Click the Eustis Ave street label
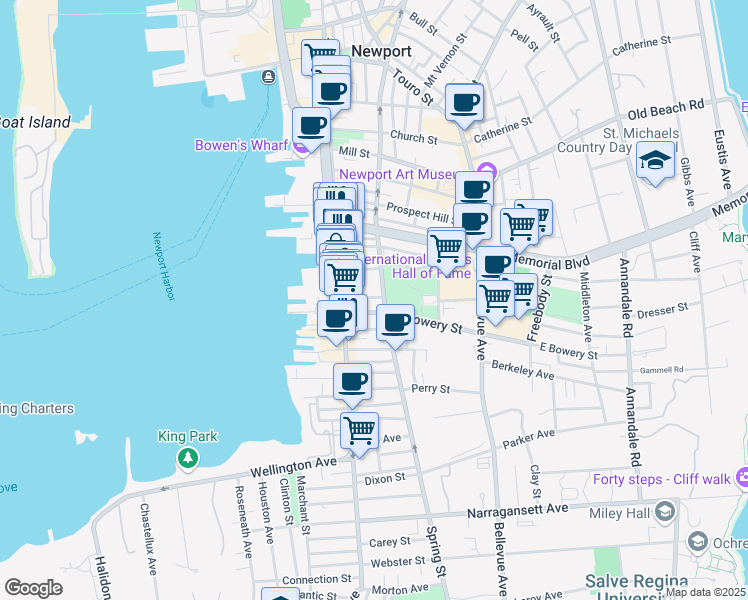Viewport: 748px width, 600px height. click(723, 159)
